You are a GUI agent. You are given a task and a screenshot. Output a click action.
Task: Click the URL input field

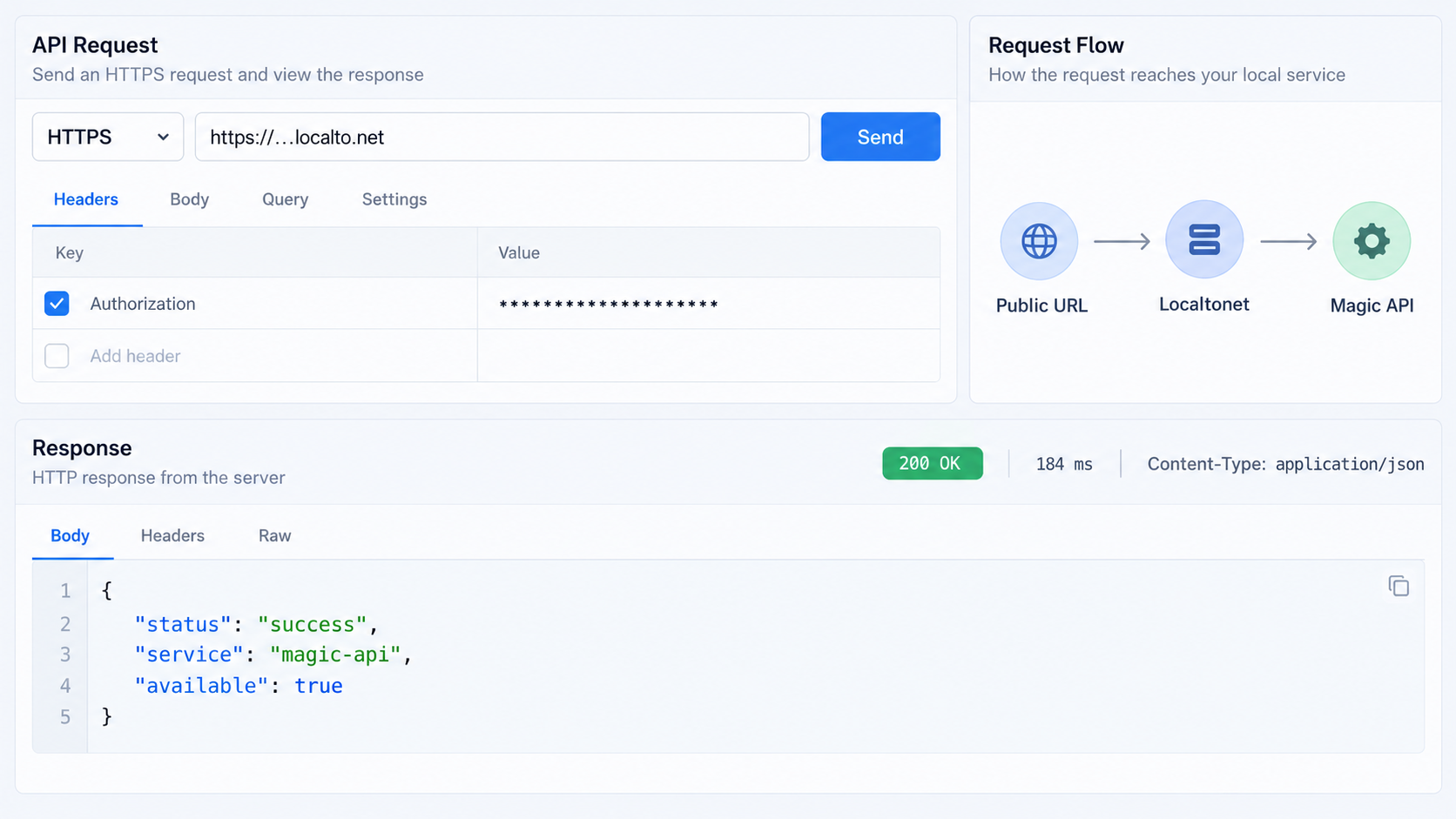click(502, 137)
